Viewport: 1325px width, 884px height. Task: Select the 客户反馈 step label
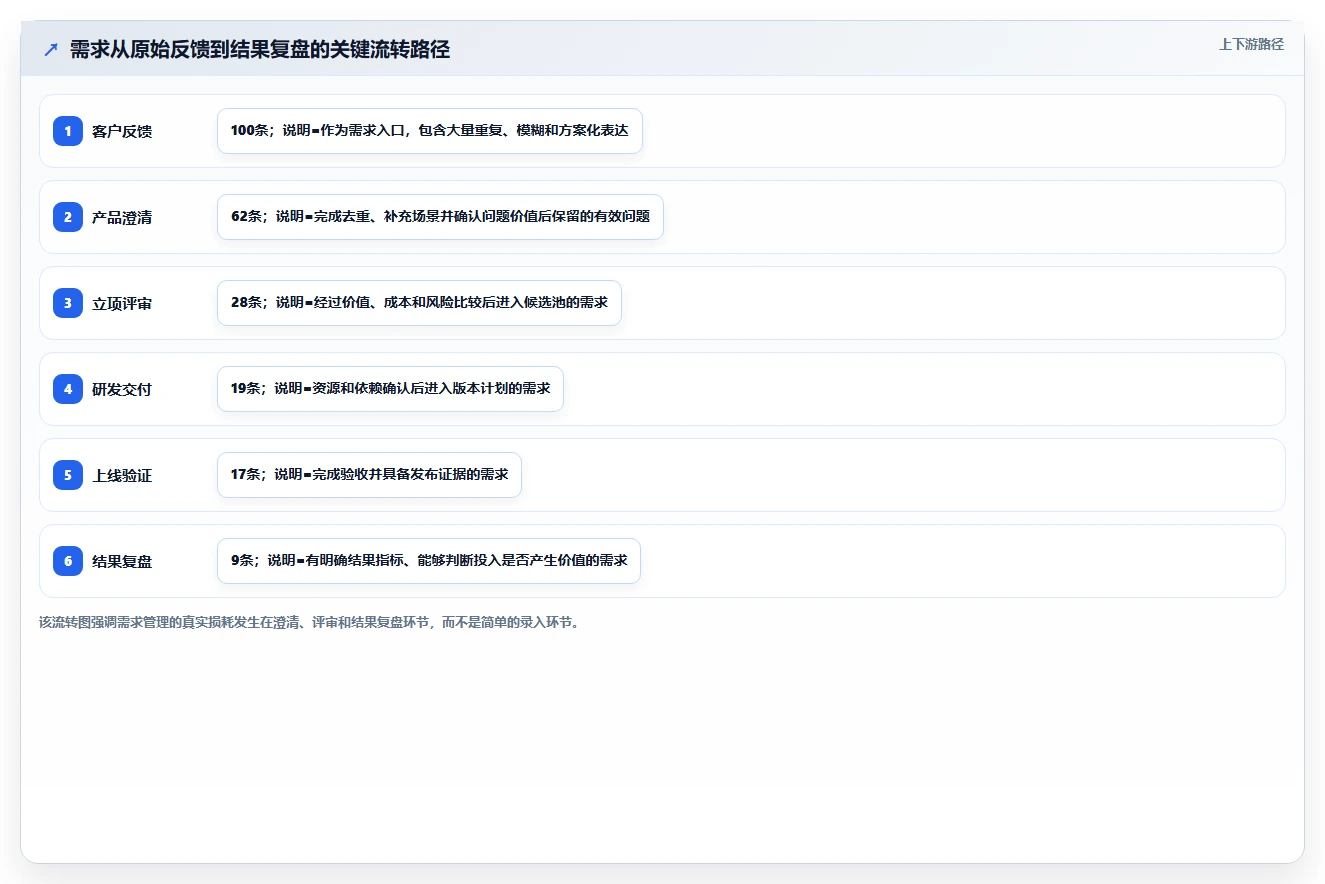coord(122,131)
